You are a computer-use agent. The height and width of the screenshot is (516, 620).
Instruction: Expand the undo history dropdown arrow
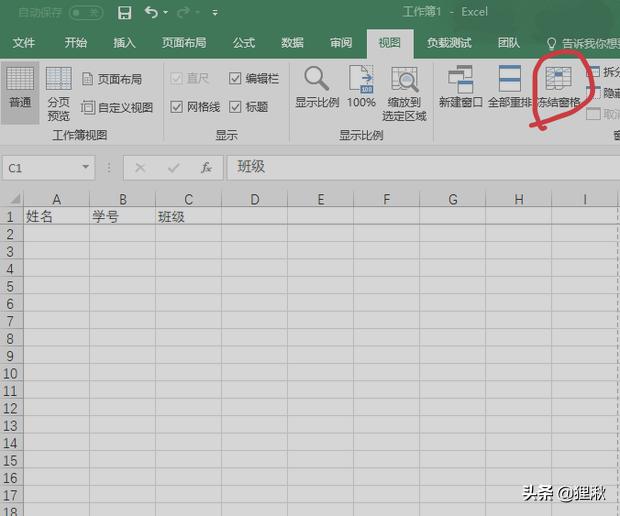tap(165, 14)
